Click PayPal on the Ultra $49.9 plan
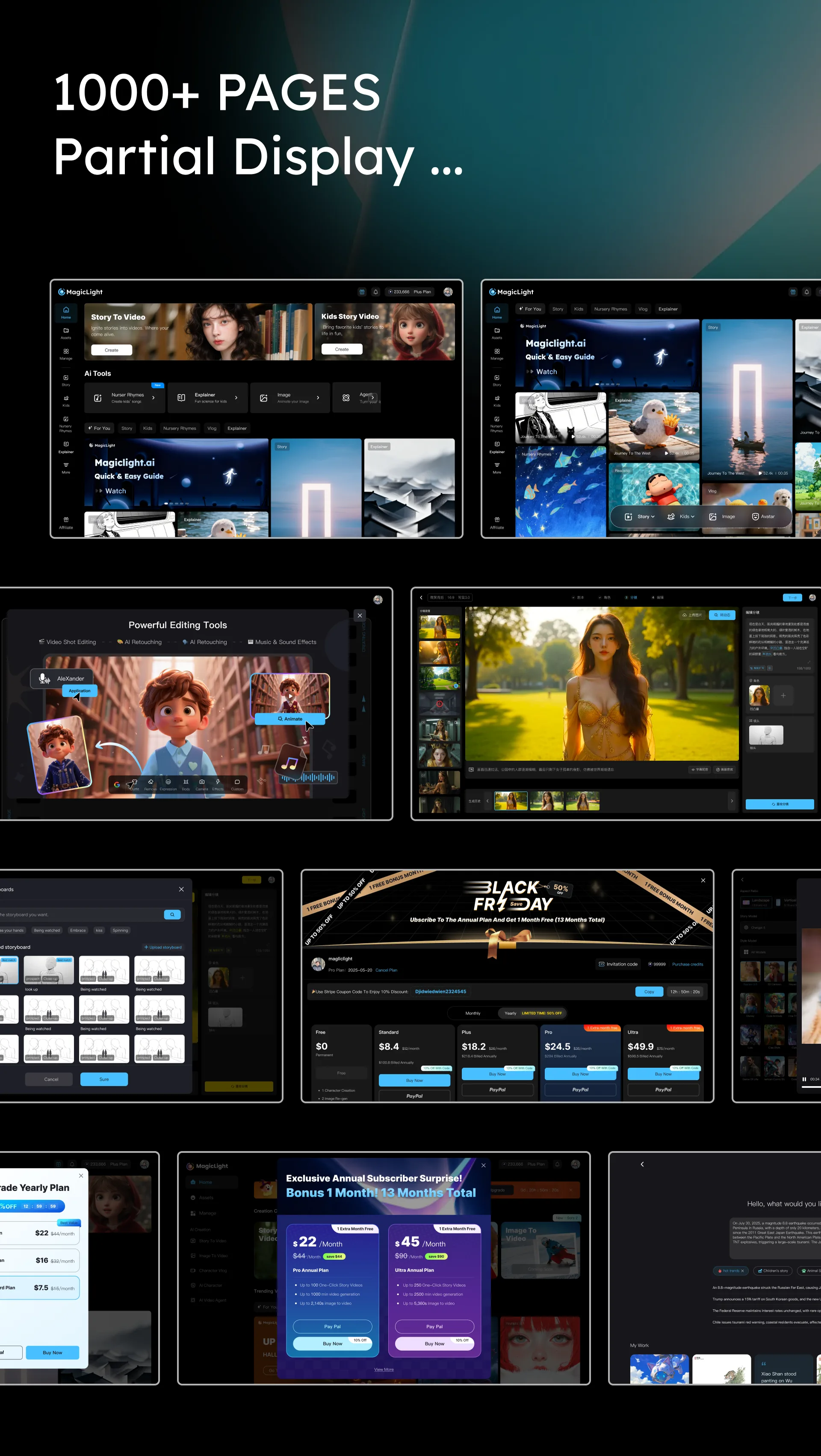Image resolution: width=821 pixels, height=1456 pixels. click(x=663, y=1090)
